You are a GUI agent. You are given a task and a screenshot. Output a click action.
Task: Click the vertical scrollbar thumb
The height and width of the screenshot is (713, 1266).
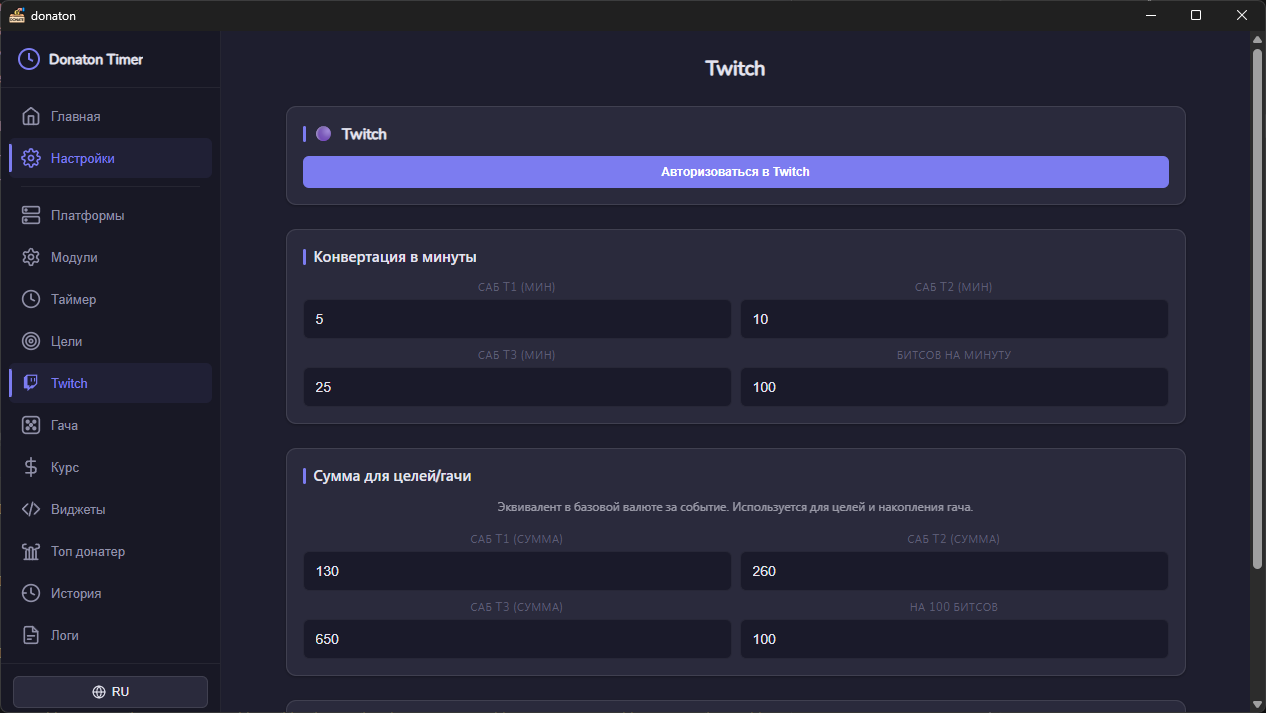point(1257,308)
